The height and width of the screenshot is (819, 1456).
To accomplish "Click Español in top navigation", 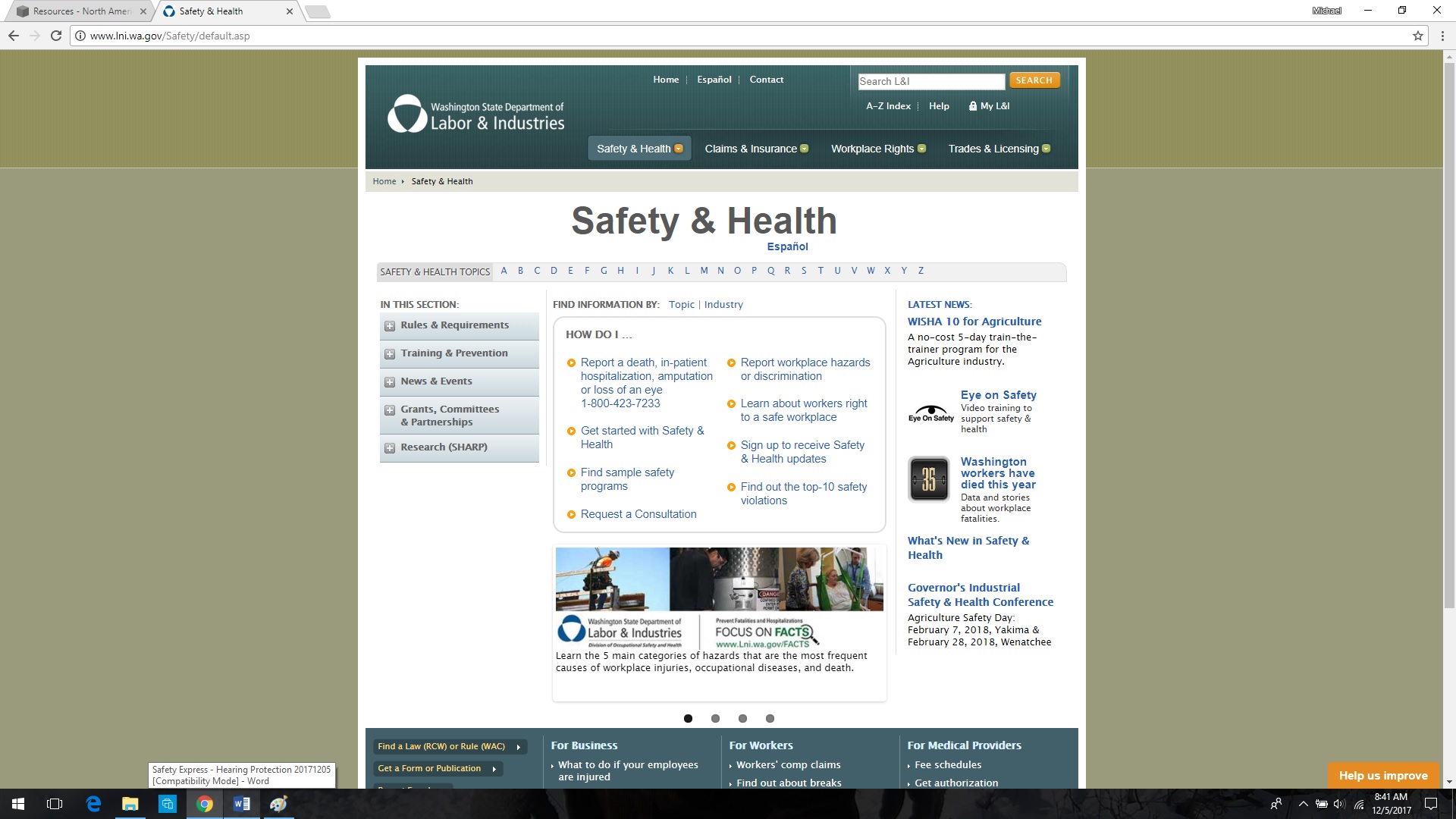I will click(x=714, y=80).
